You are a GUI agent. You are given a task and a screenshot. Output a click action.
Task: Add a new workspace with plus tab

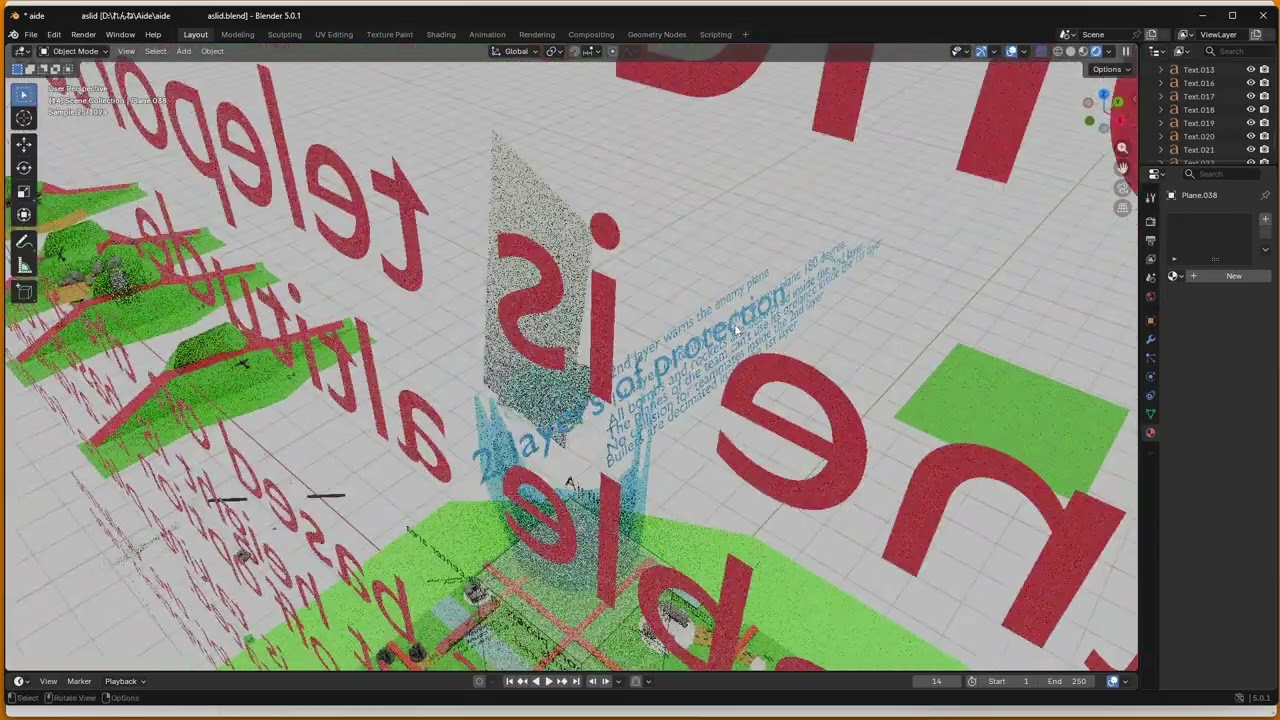[745, 34]
